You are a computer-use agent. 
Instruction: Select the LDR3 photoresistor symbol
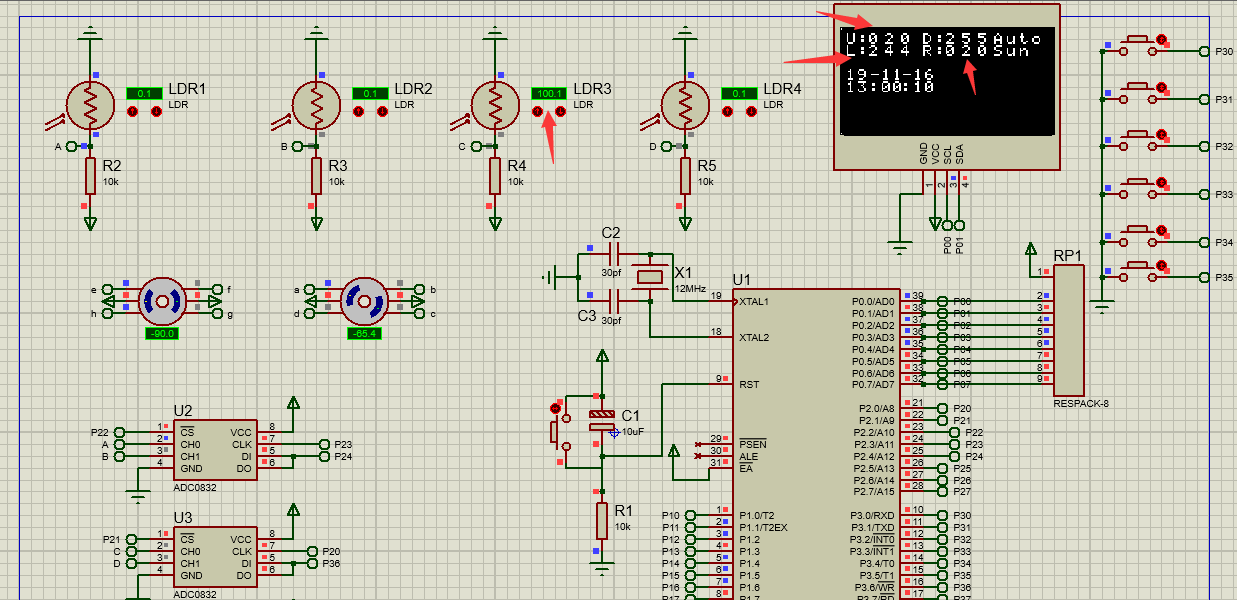(x=496, y=103)
